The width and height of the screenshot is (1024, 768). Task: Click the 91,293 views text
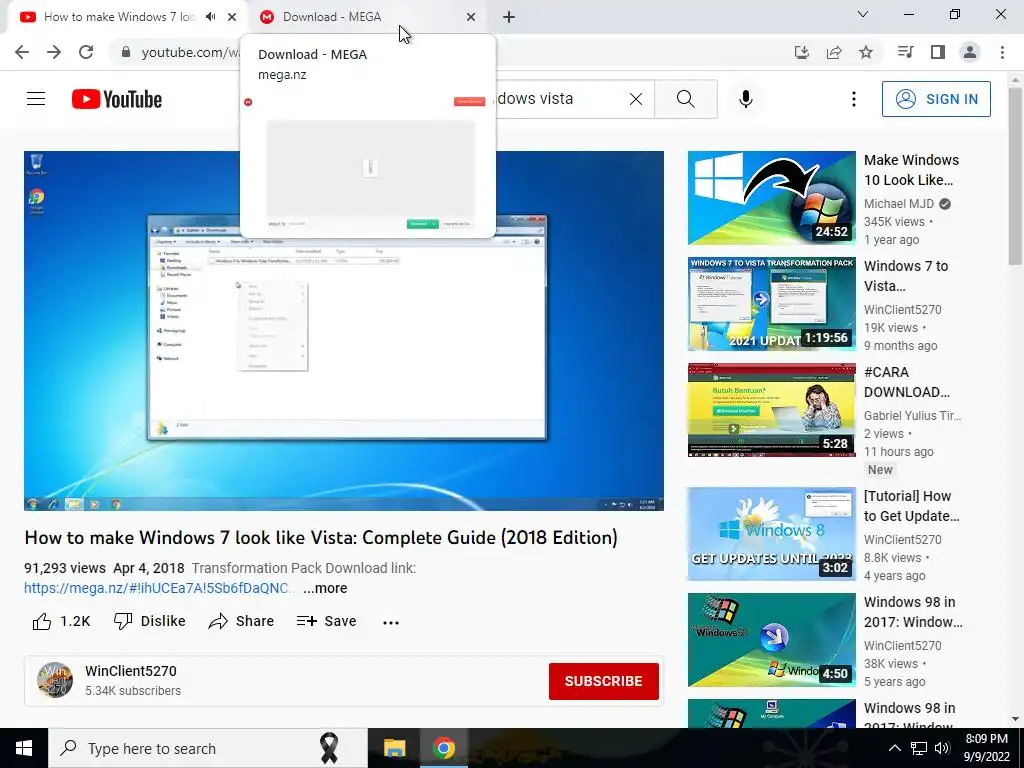[x=65, y=568]
